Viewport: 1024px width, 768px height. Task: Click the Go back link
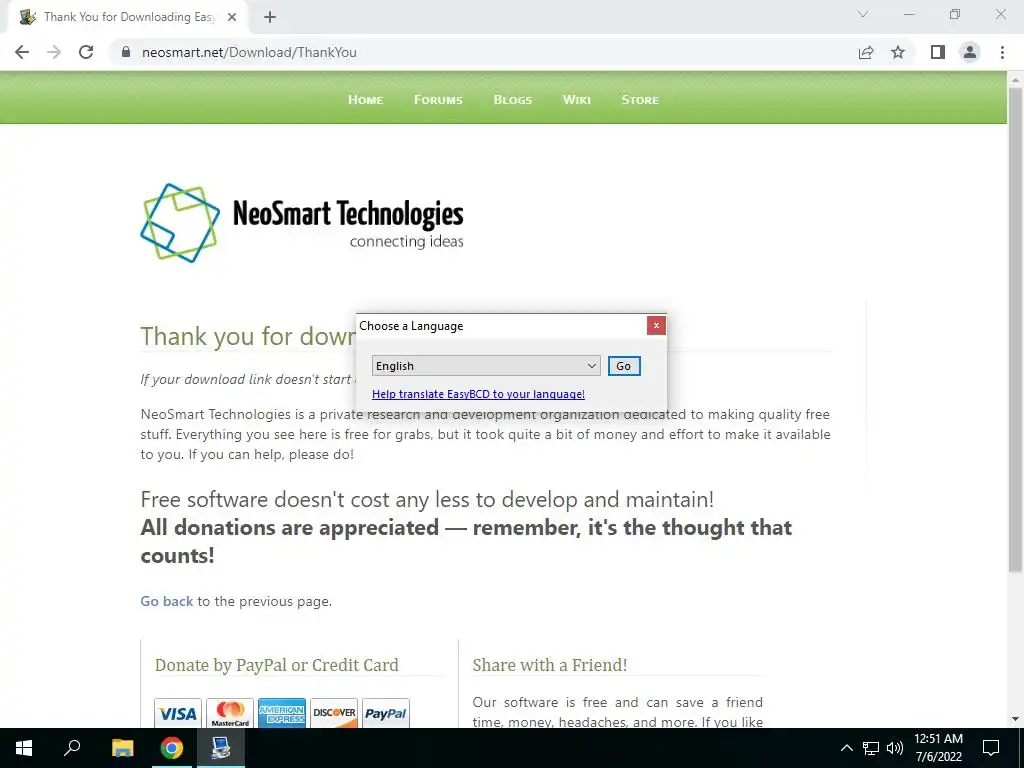coord(167,601)
